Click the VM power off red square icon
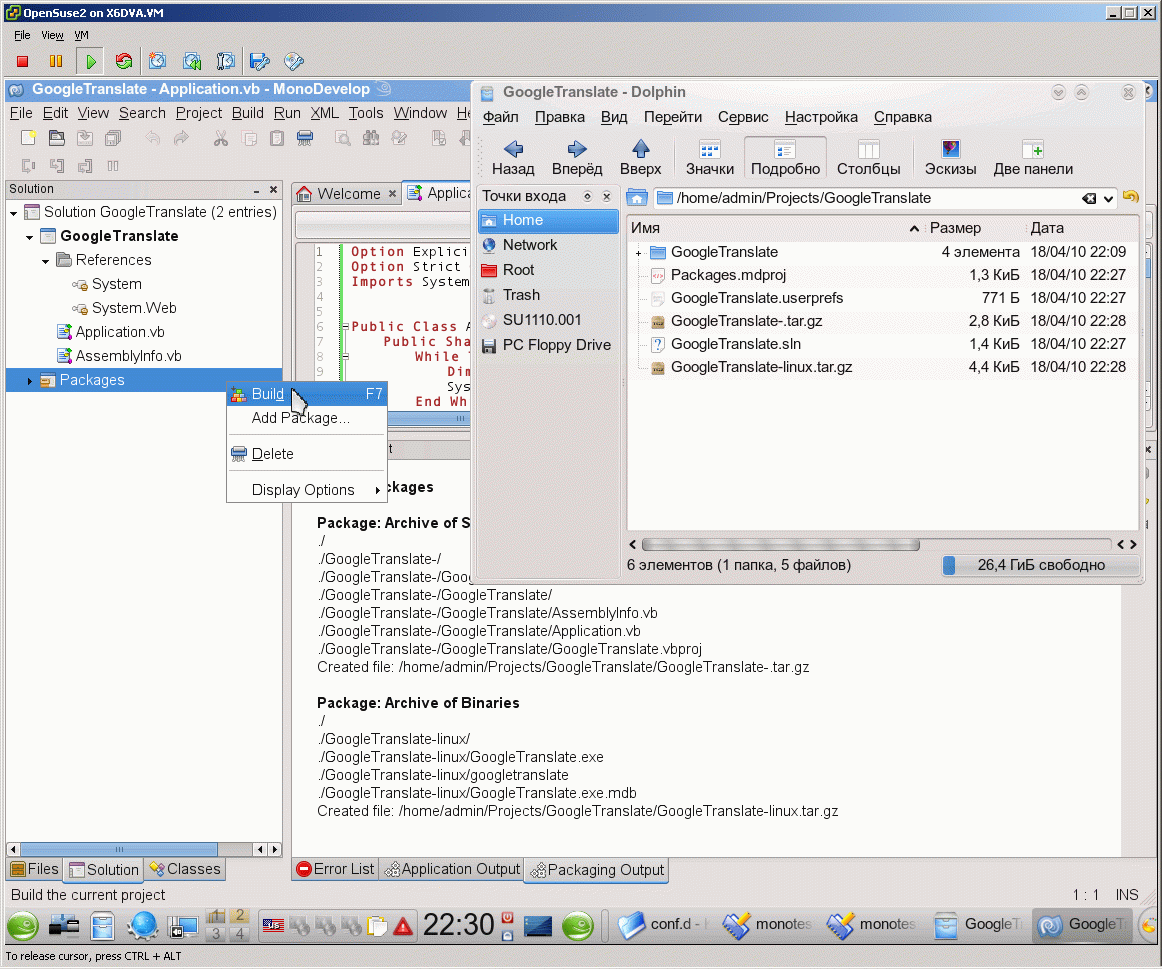Screen dimensions: 1162x969 coord(22,61)
